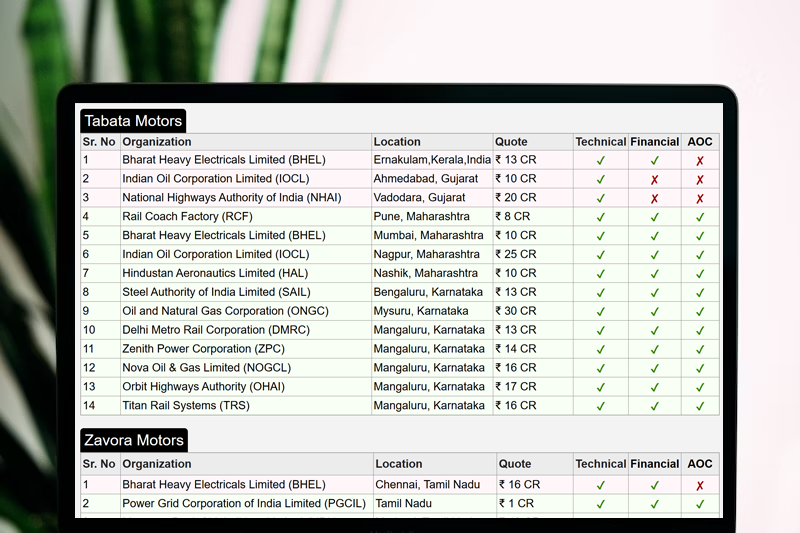Select the Tabata Motors section heading

(x=133, y=121)
